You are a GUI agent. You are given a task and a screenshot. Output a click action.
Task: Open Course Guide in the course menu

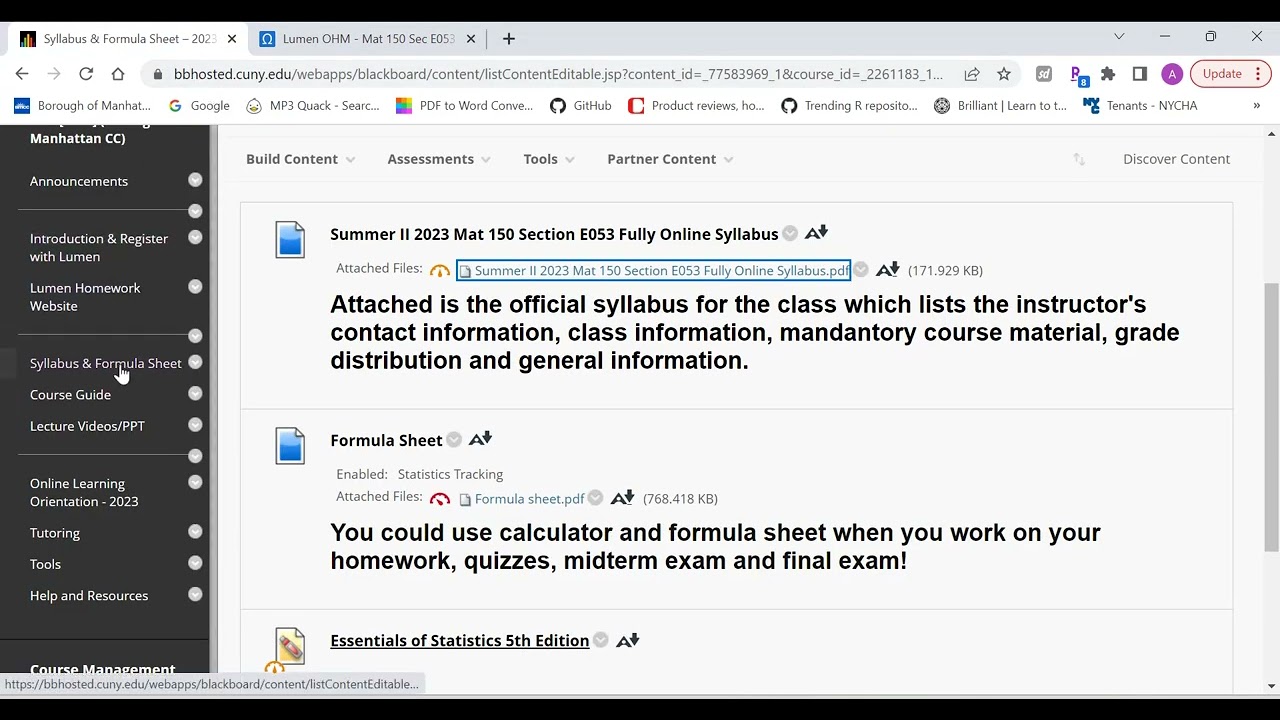70,394
